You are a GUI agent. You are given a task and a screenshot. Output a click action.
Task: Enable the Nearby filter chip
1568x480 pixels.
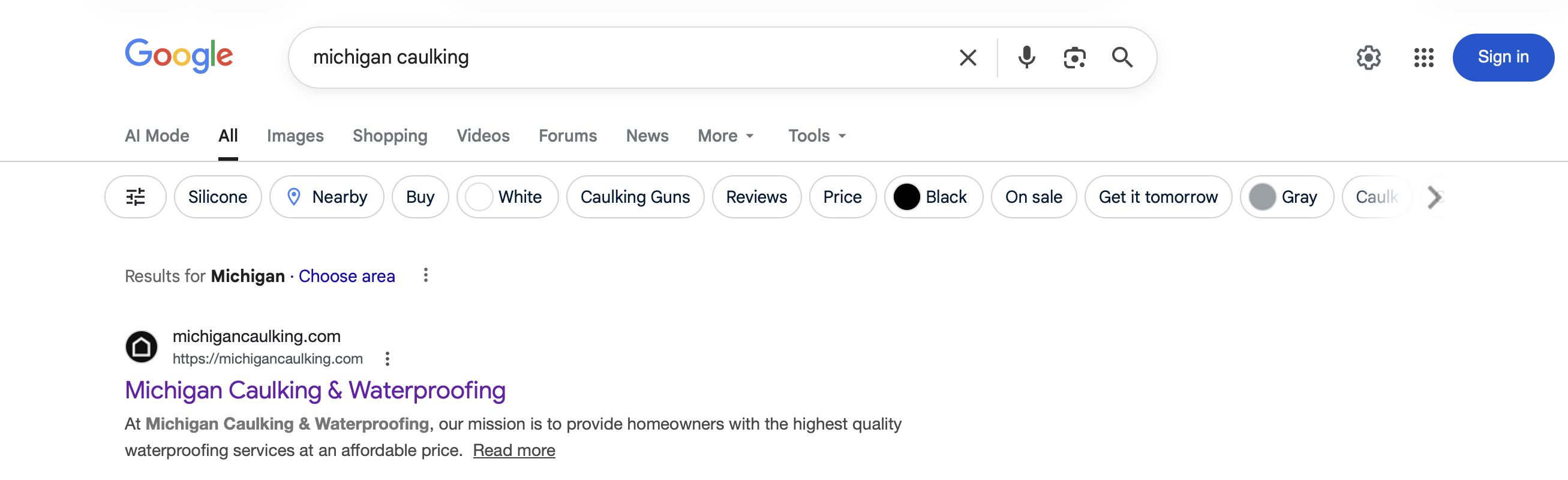pyautogui.click(x=327, y=197)
